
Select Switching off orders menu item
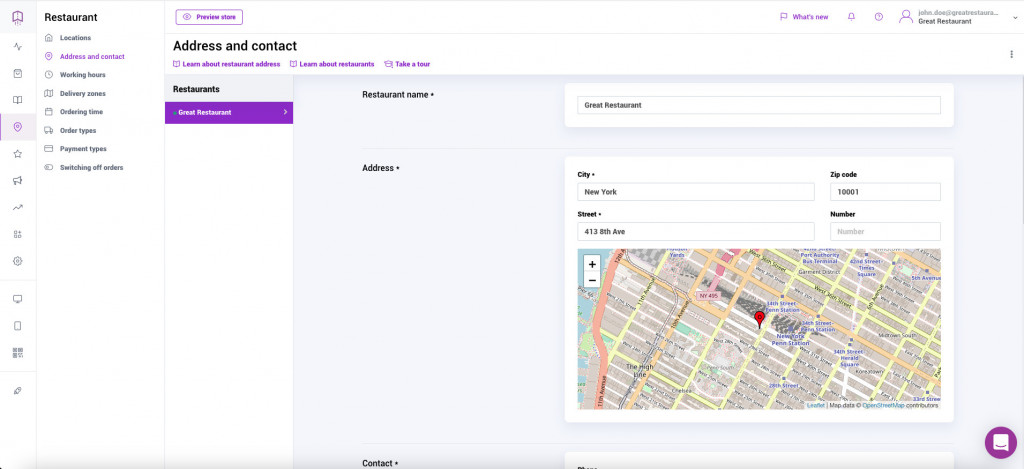(91, 167)
